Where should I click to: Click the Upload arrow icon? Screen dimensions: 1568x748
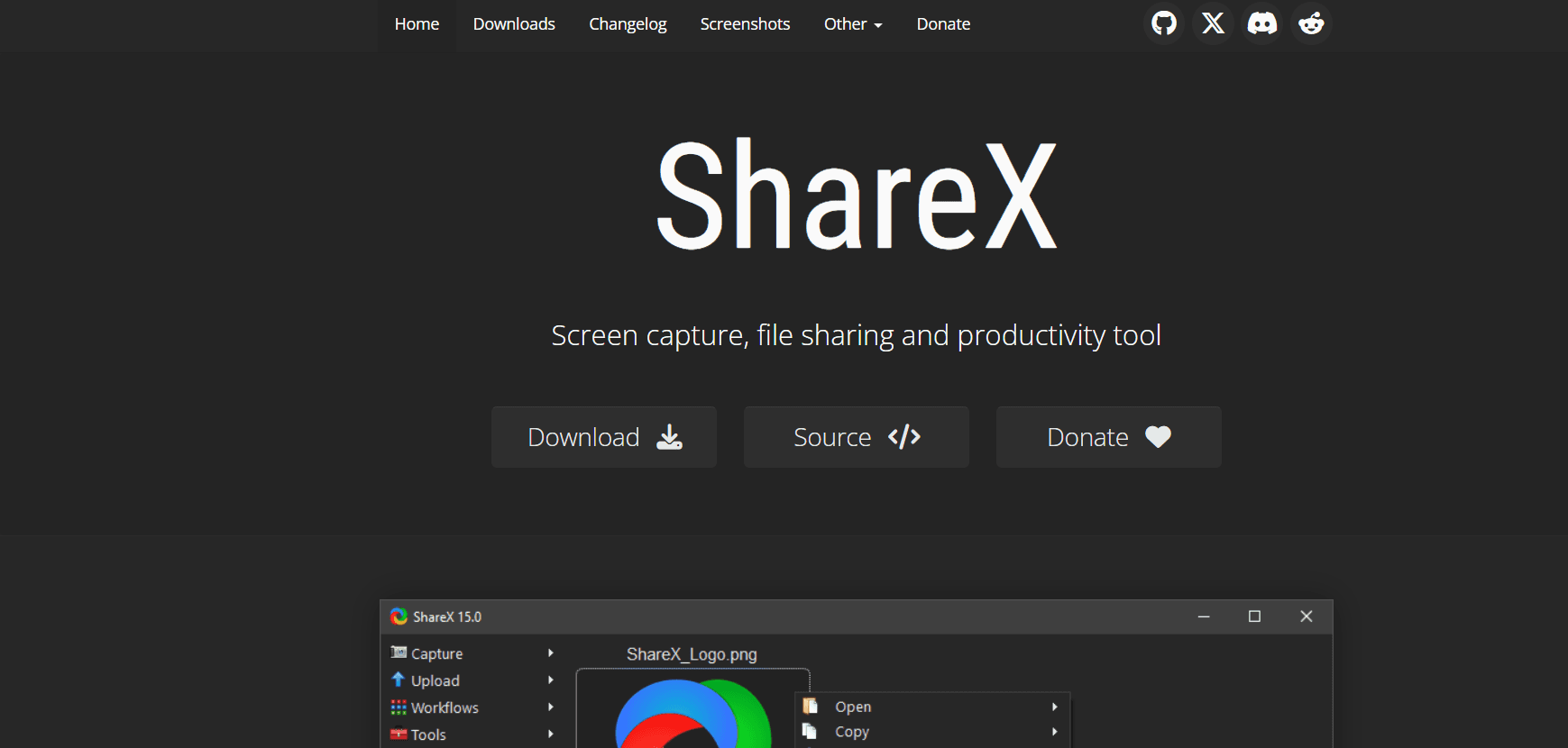point(399,680)
